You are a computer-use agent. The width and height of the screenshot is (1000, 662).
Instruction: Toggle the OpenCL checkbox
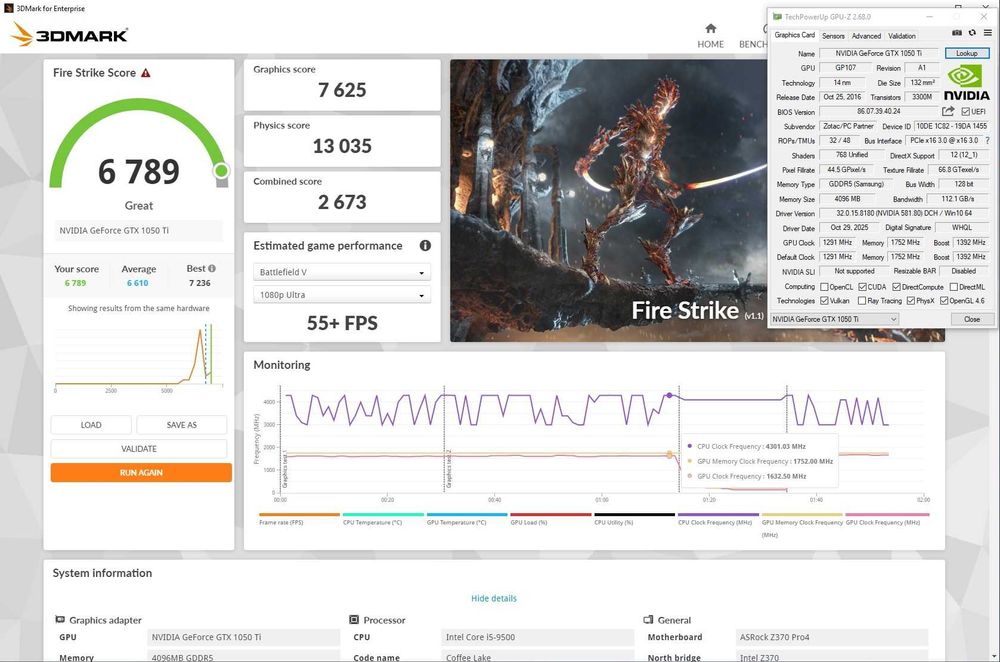click(x=824, y=287)
